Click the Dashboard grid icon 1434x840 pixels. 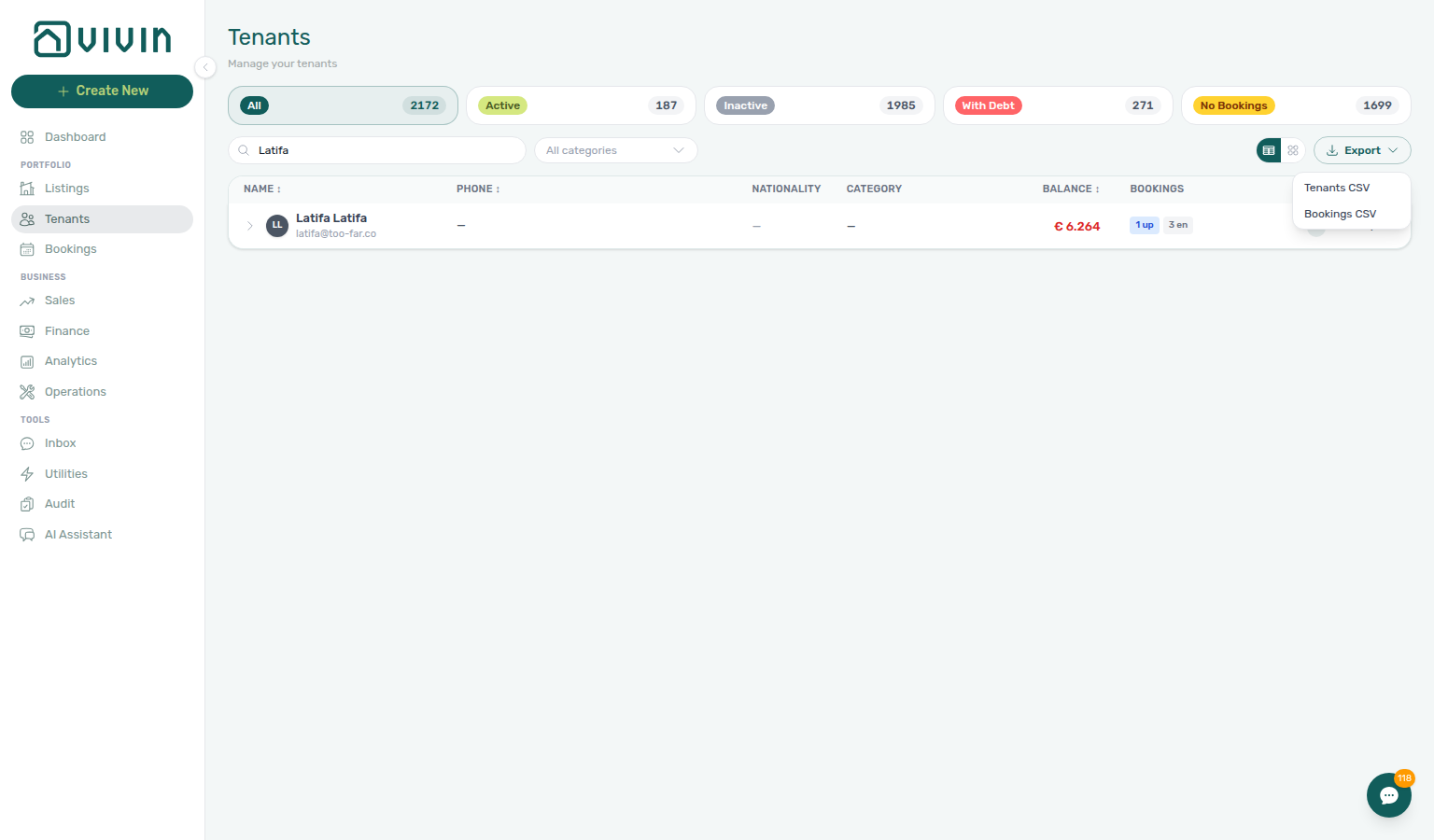(x=27, y=137)
